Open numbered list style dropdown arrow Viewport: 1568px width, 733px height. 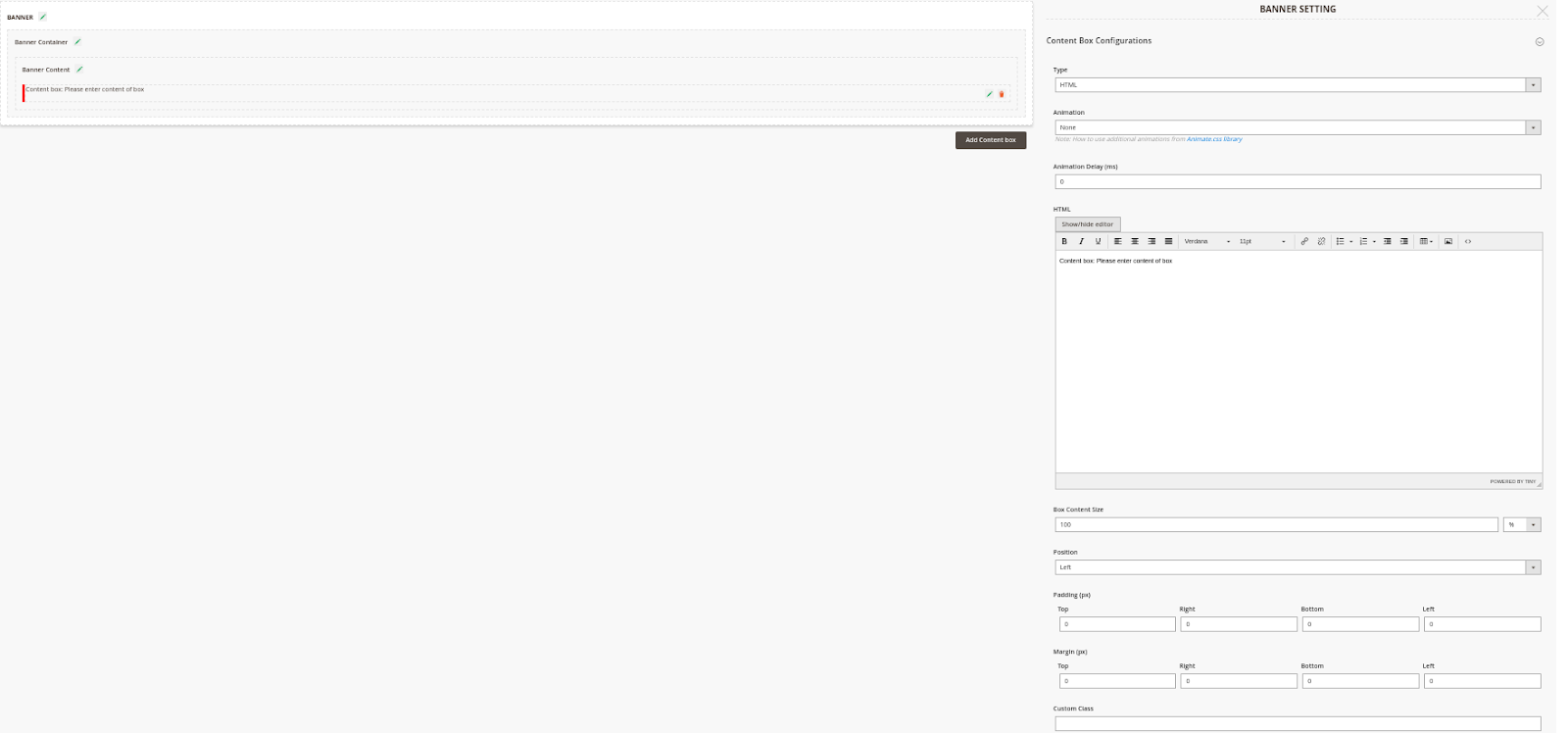1374,241
